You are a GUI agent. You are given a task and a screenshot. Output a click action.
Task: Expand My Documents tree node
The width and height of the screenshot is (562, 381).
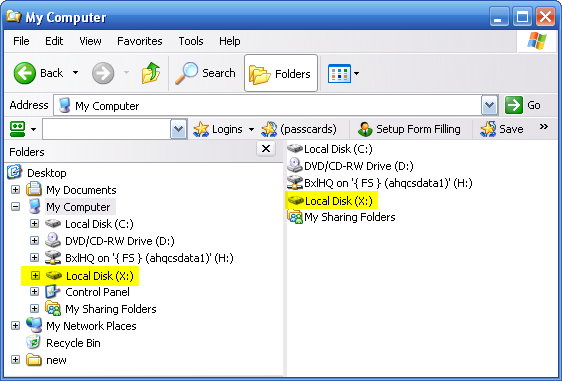click(x=15, y=189)
